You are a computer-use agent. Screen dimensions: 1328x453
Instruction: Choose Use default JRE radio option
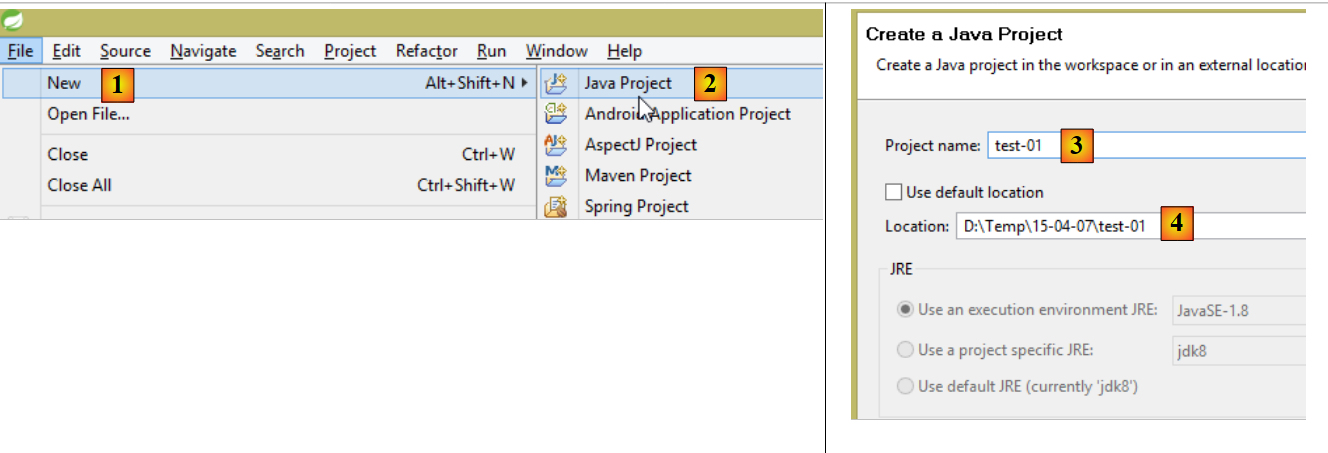click(x=905, y=386)
